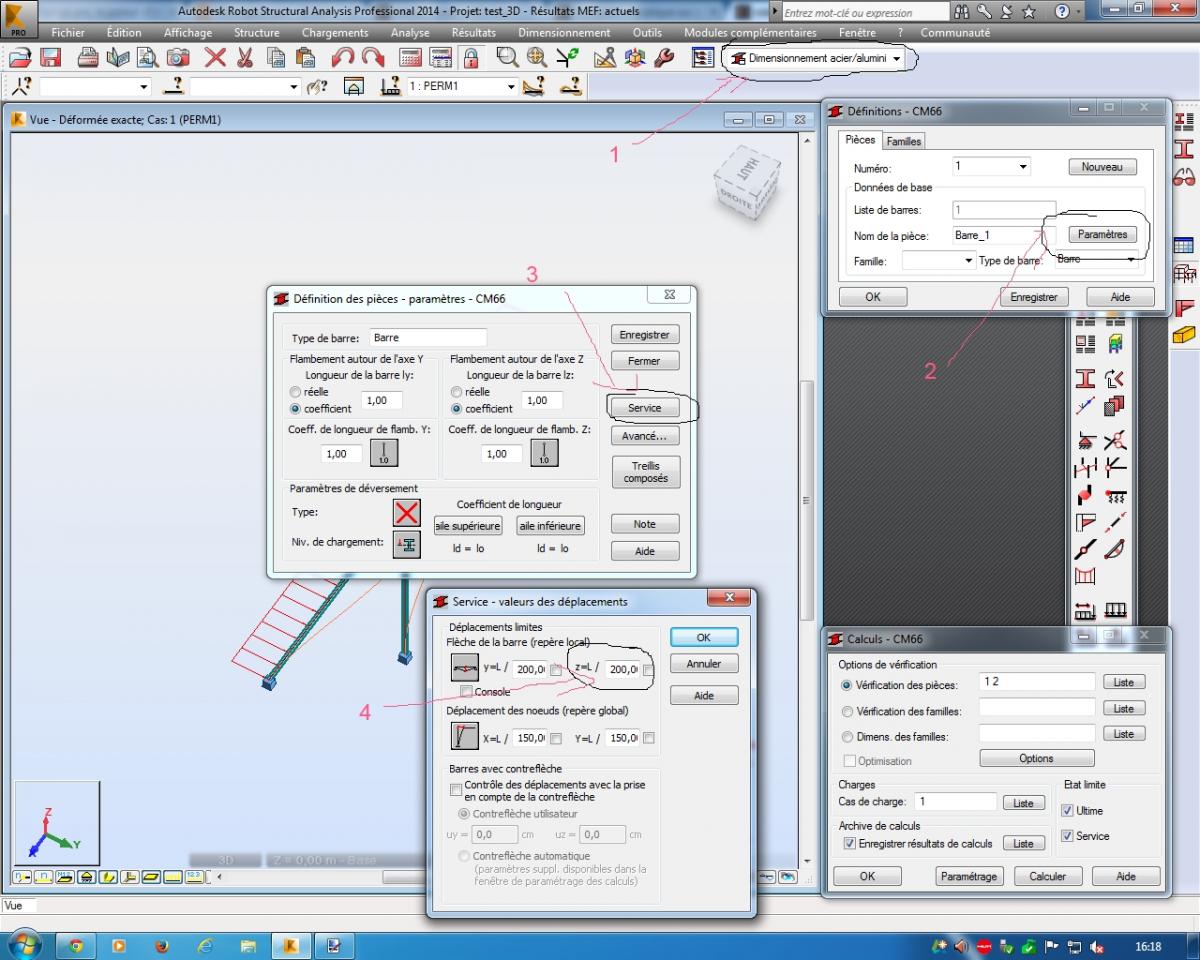Open the Dimensionnement acier/alumini layout dropdown

[897, 59]
